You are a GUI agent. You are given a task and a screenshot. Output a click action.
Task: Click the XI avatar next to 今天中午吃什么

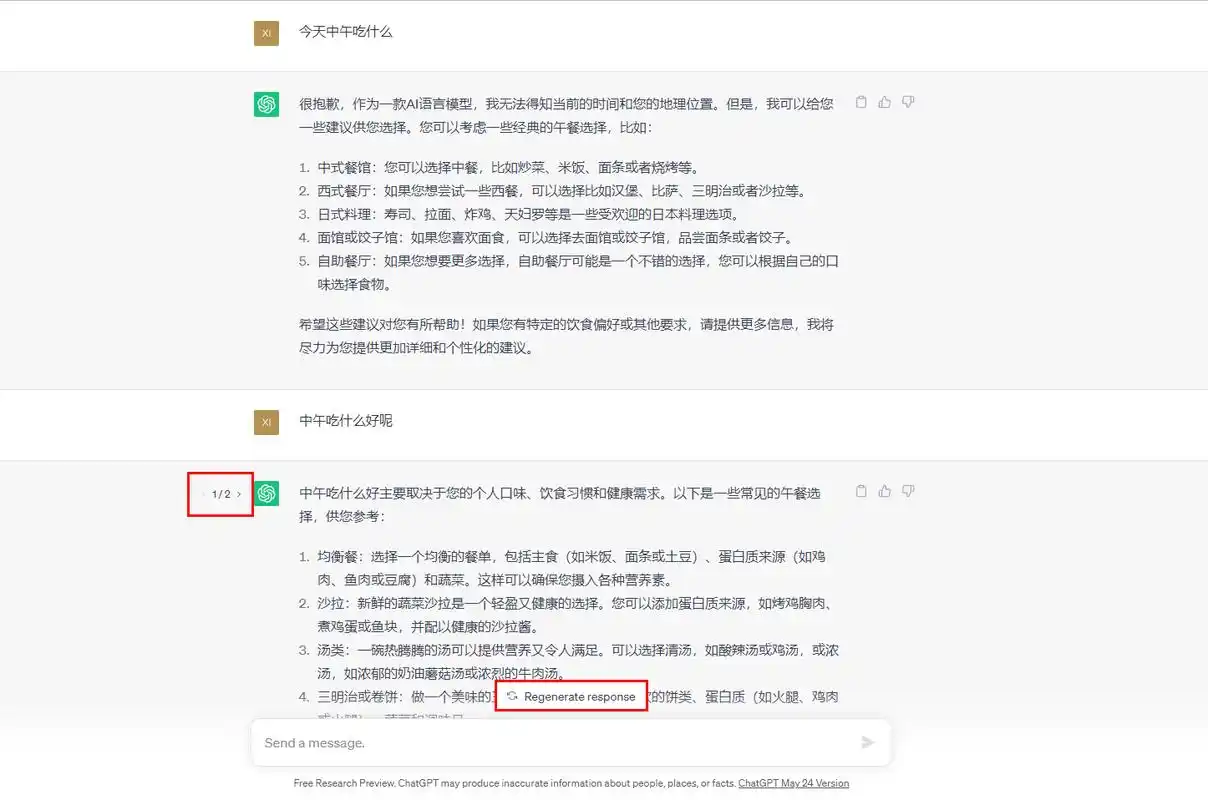point(266,32)
